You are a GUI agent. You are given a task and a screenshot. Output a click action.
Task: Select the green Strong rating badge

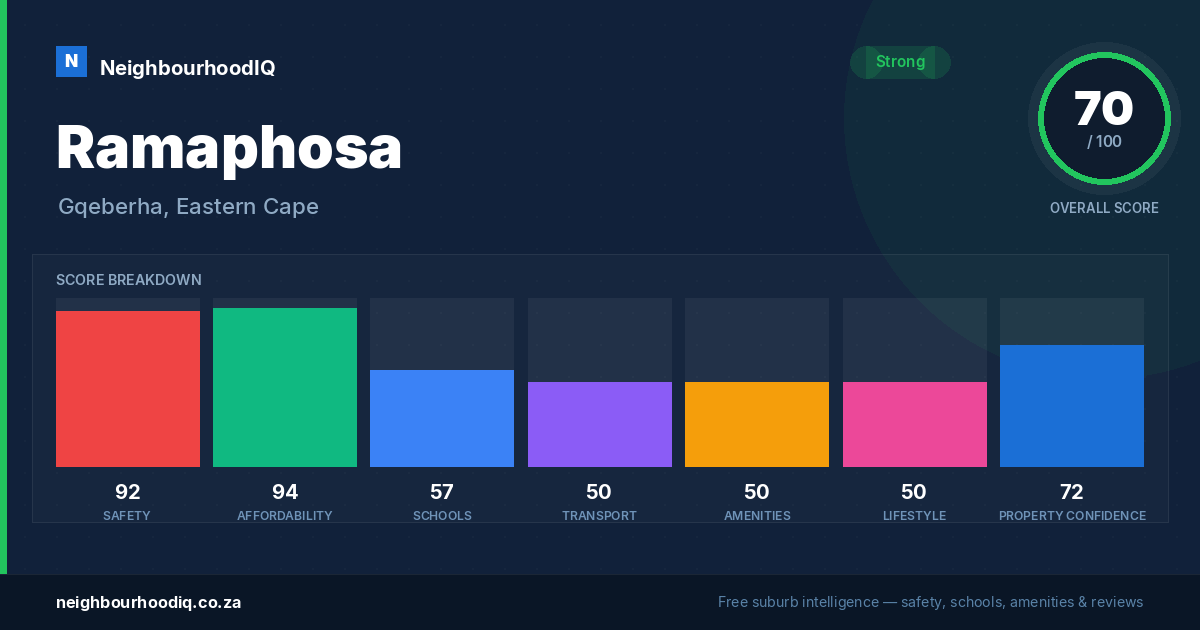coord(900,62)
